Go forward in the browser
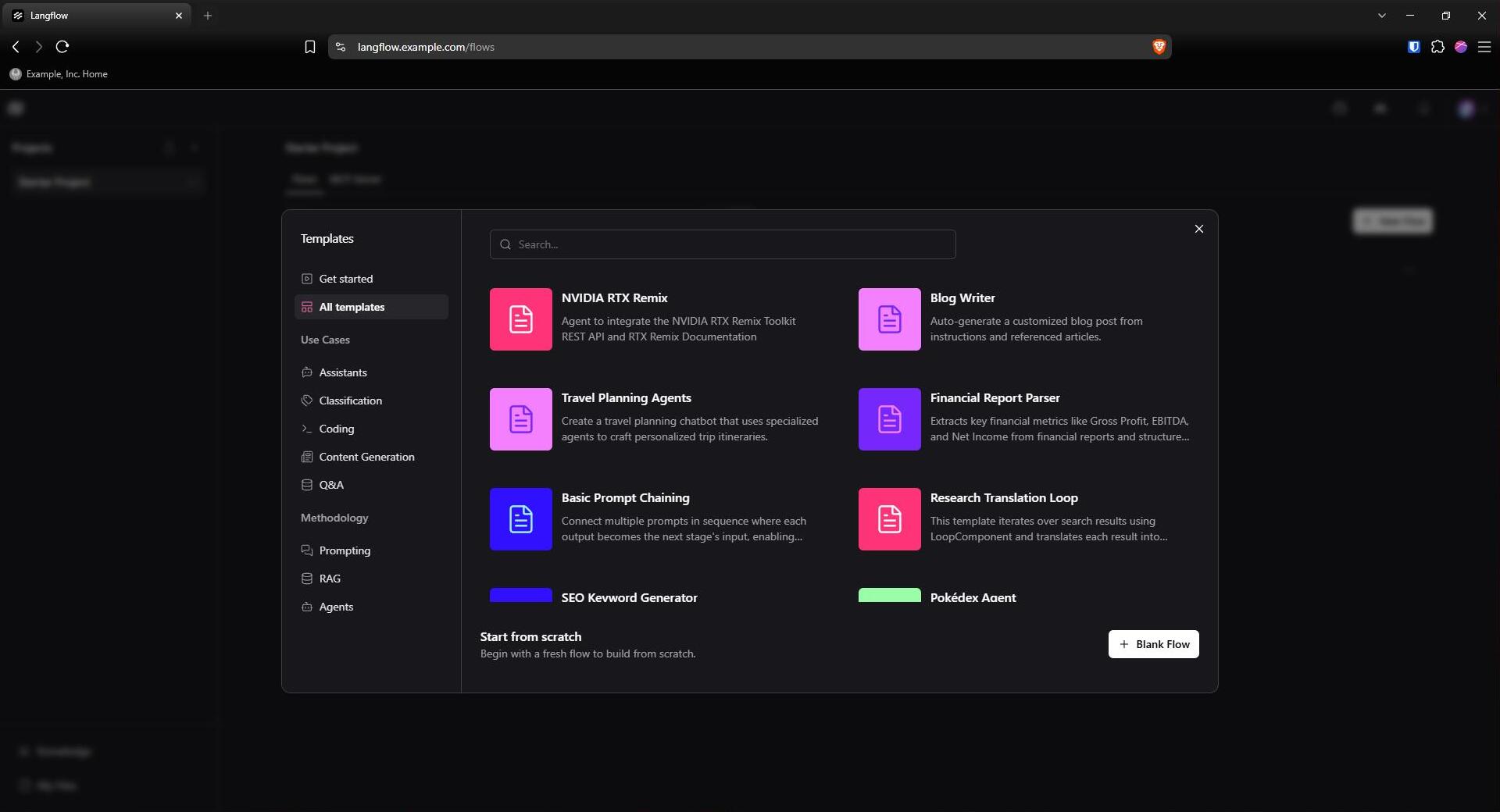Viewport: 1500px width, 812px height. click(x=38, y=47)
